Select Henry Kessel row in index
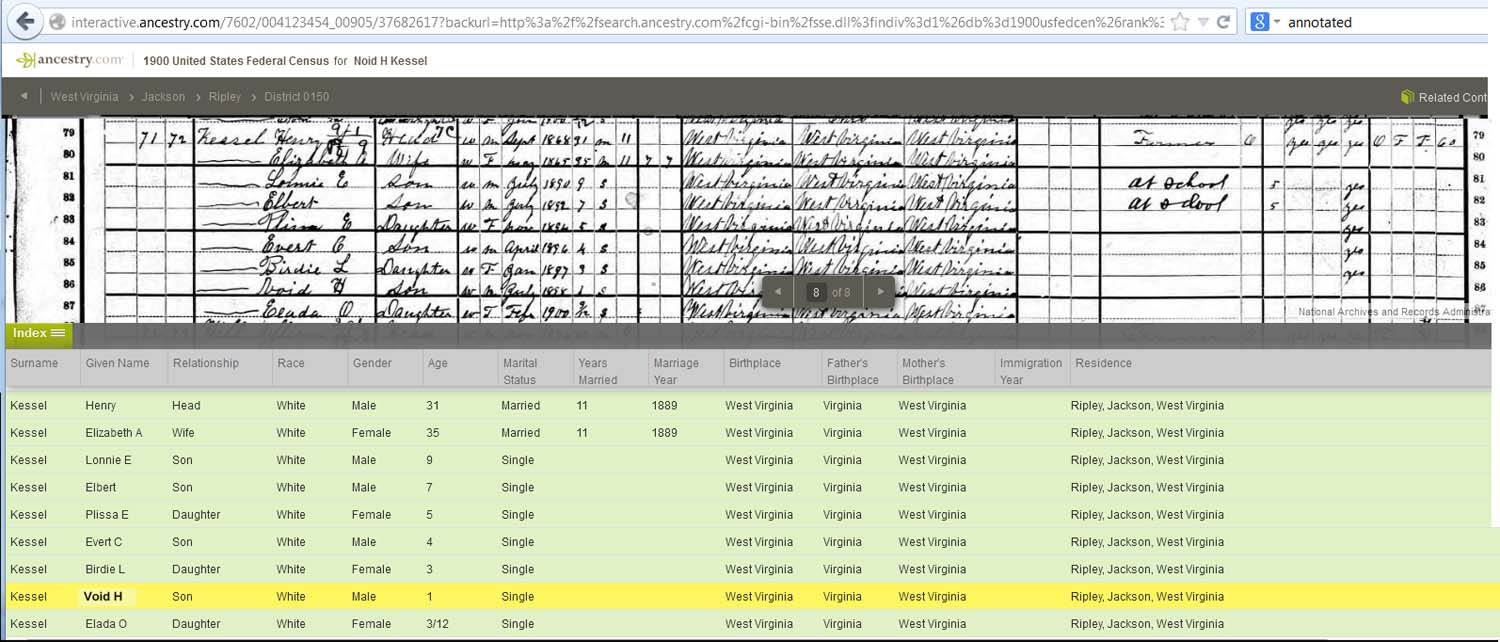1500x642 pixels. [100, 406]
